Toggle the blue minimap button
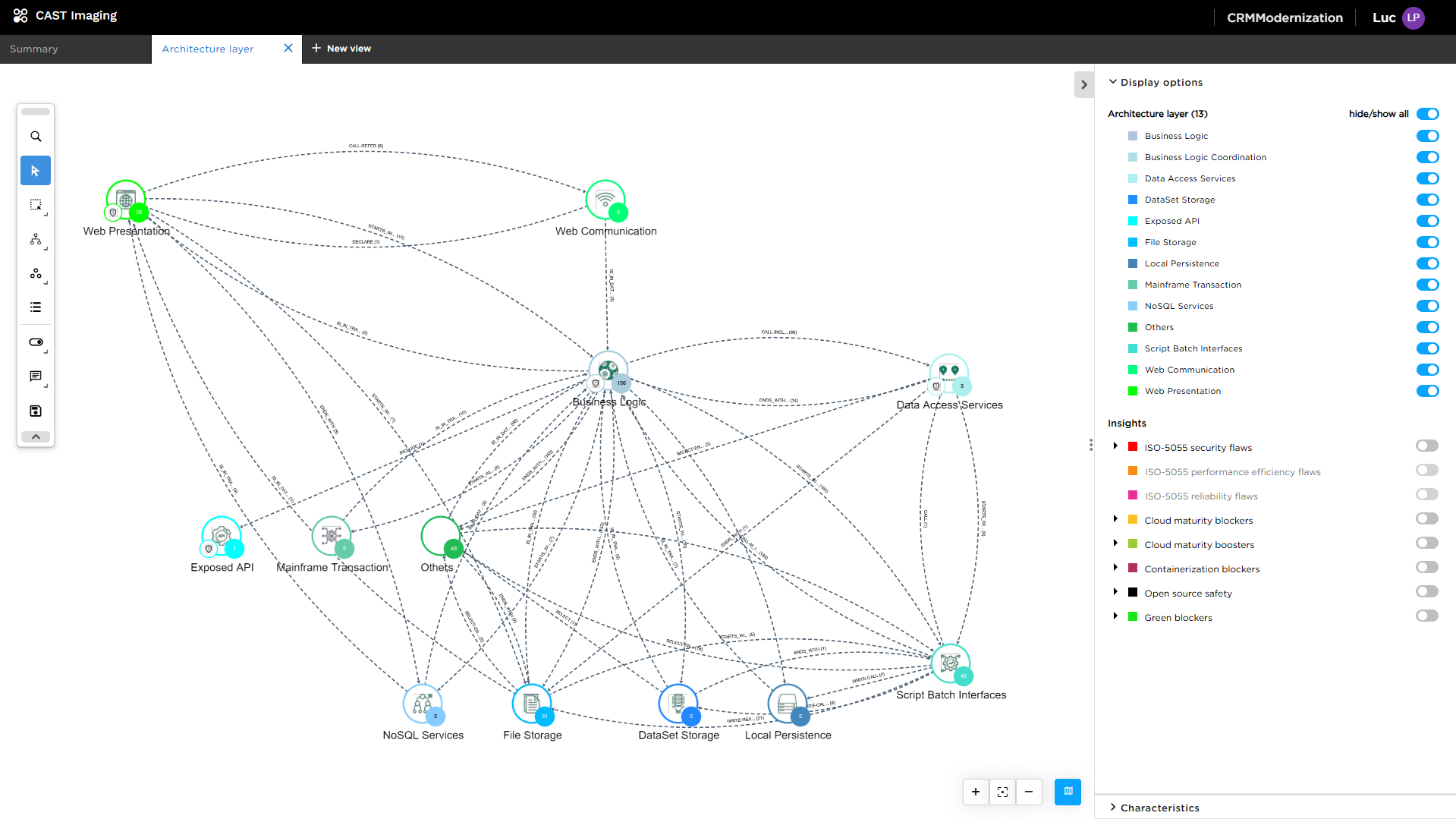This screenshot has height=819, width=1456. click(x=1068, y=792)
